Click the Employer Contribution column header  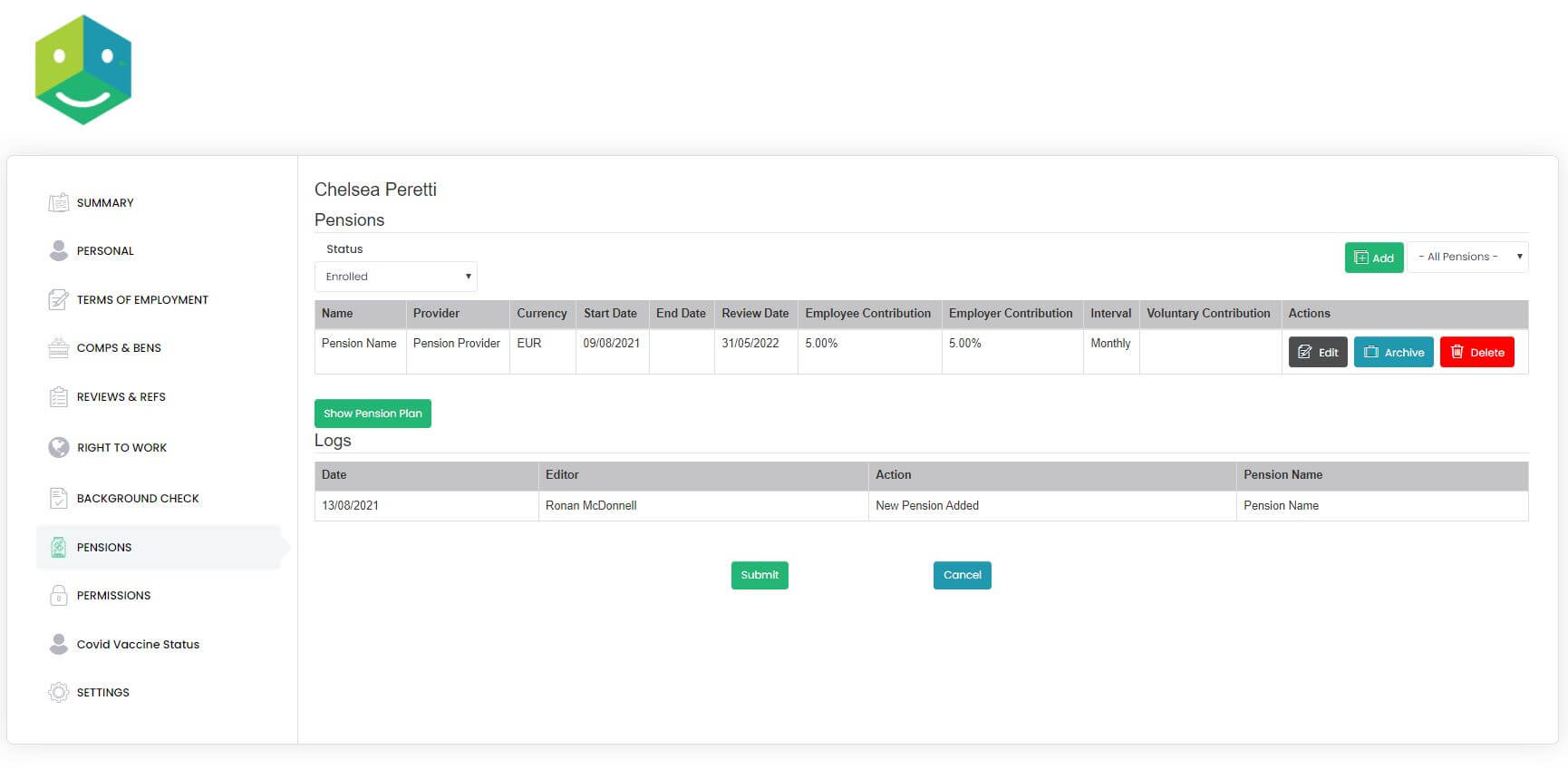coord(1011,314)
